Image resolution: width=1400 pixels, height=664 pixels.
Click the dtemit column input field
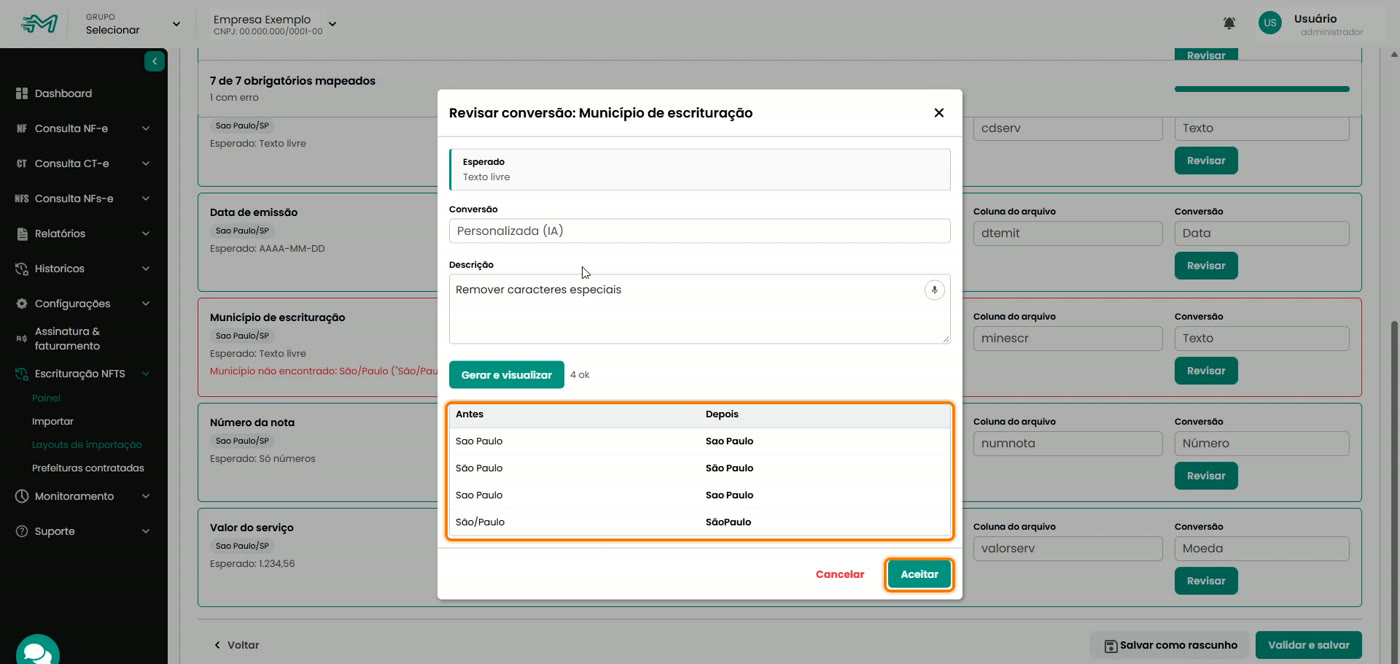1067,233
